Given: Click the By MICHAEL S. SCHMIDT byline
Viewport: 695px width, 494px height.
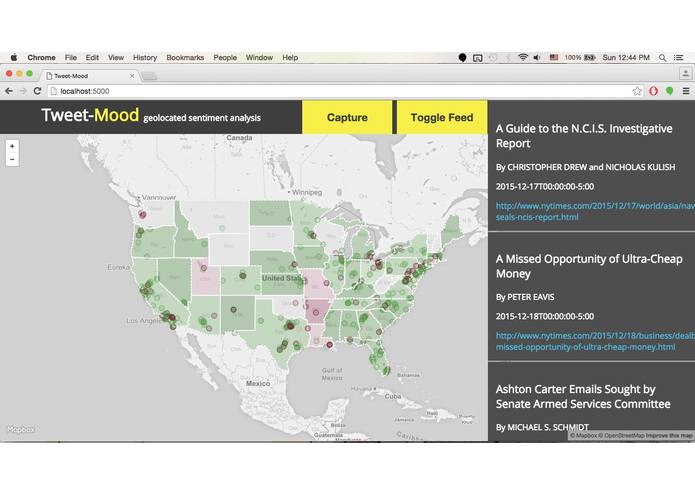Looking at the screenshot, I should 542,427.
